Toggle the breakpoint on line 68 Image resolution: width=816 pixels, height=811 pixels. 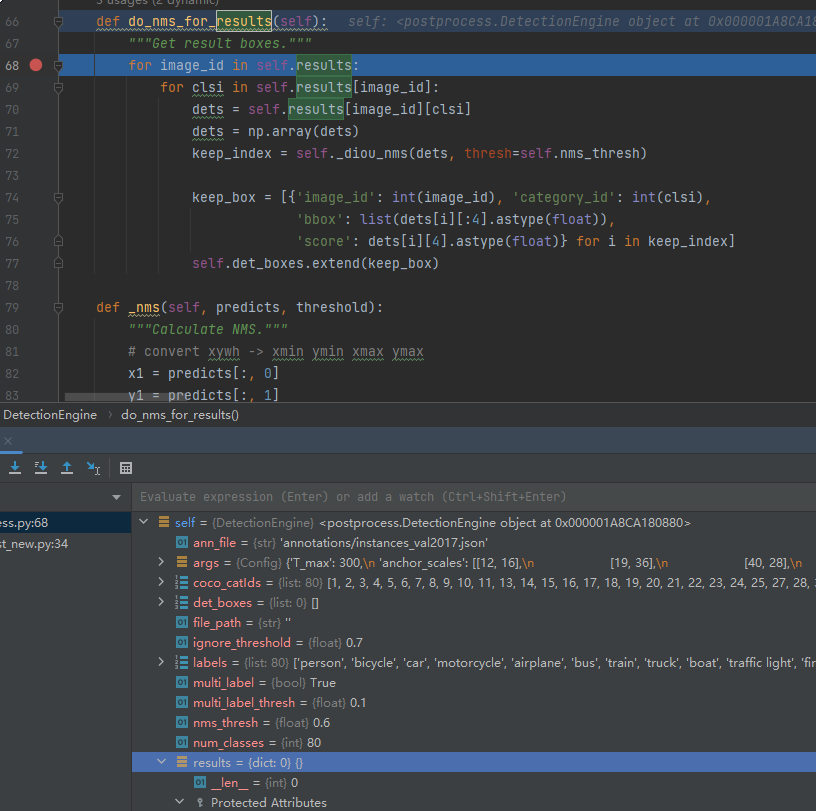point(36,65)
